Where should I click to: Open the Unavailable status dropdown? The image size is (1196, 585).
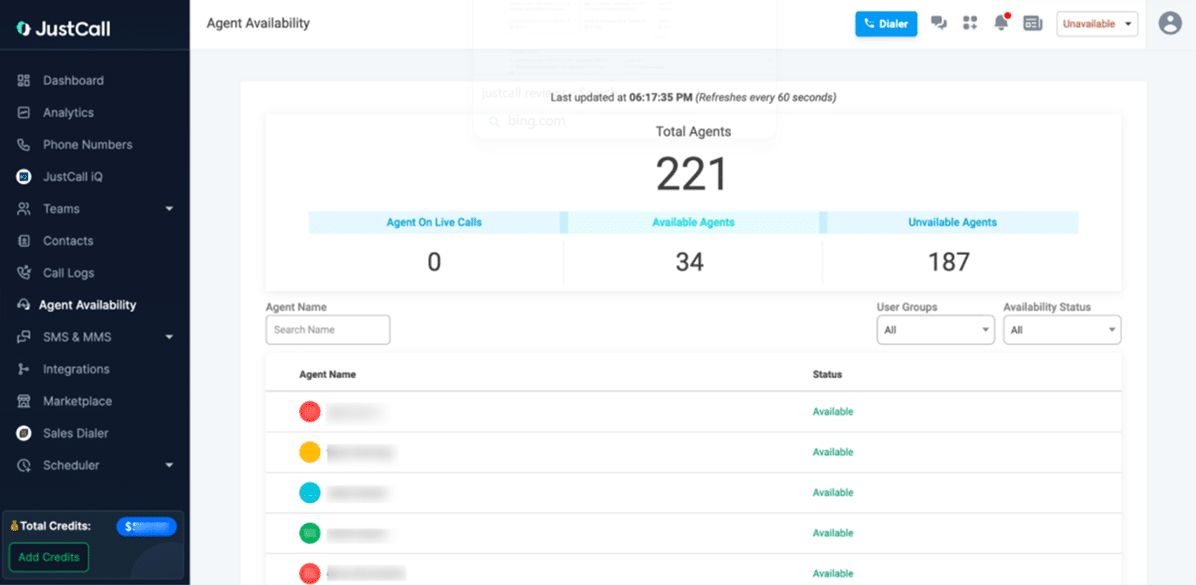click(x=1097, y=24)
